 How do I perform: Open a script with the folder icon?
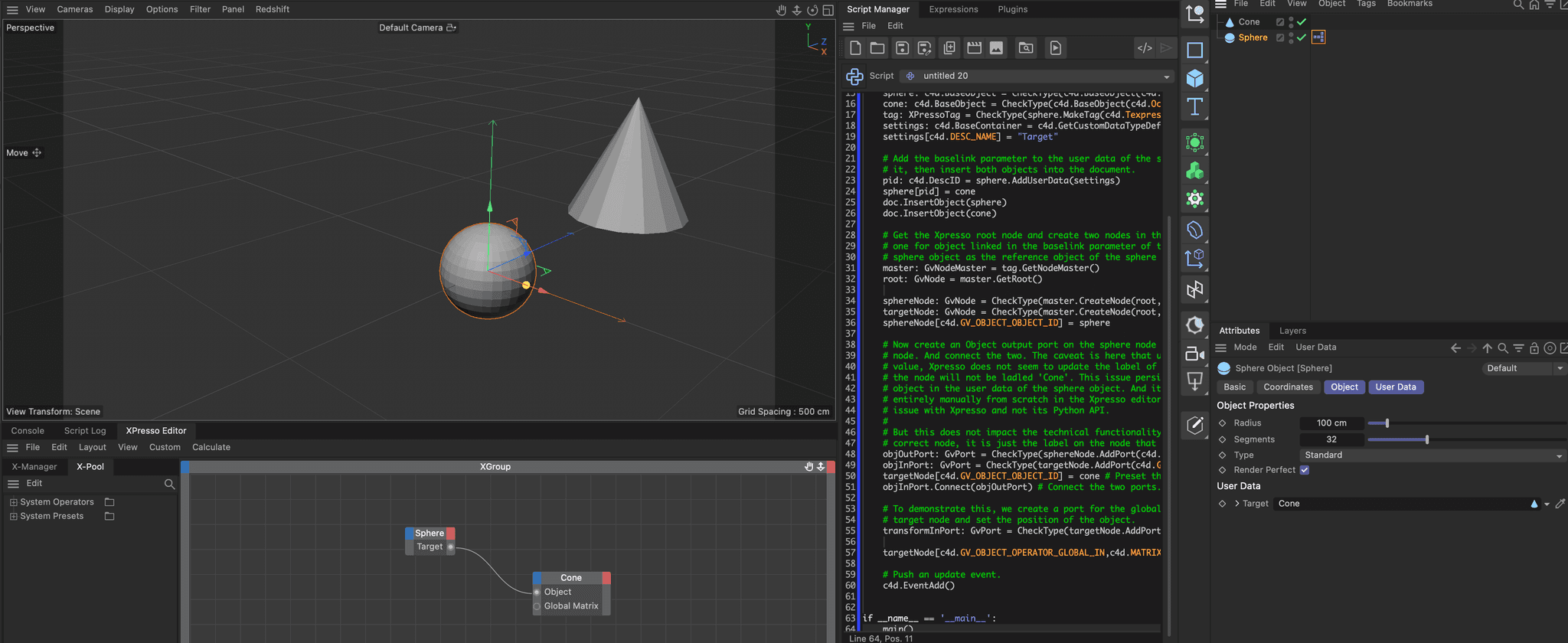click(877, 48)
